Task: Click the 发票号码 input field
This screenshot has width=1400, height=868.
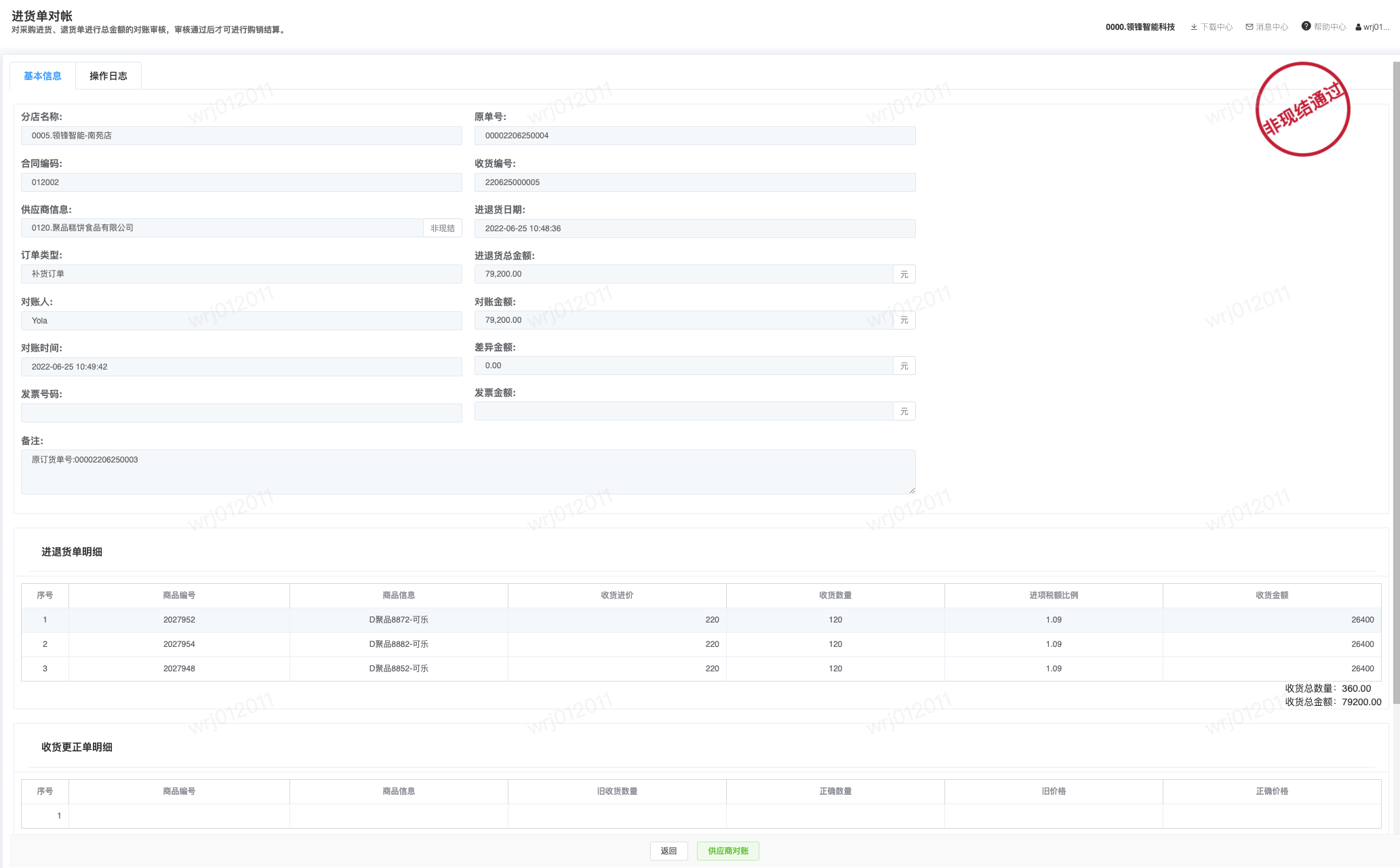Action: click(x=241, y=413)
